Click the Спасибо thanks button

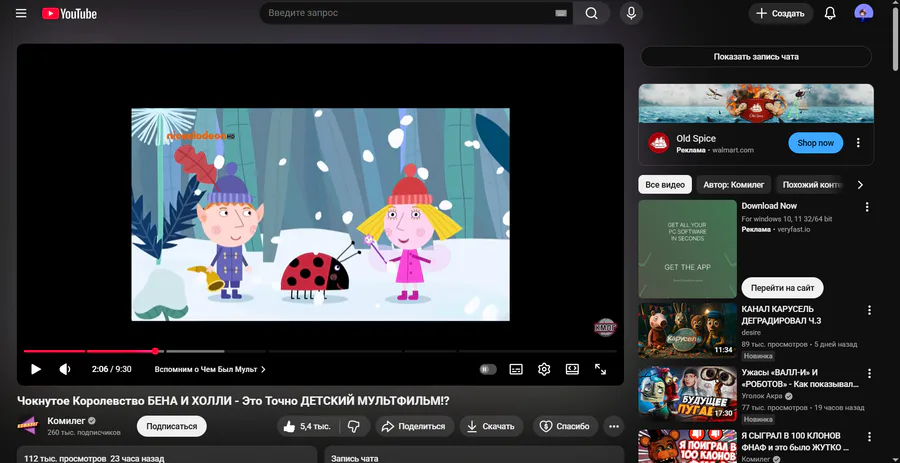point(565,426)
